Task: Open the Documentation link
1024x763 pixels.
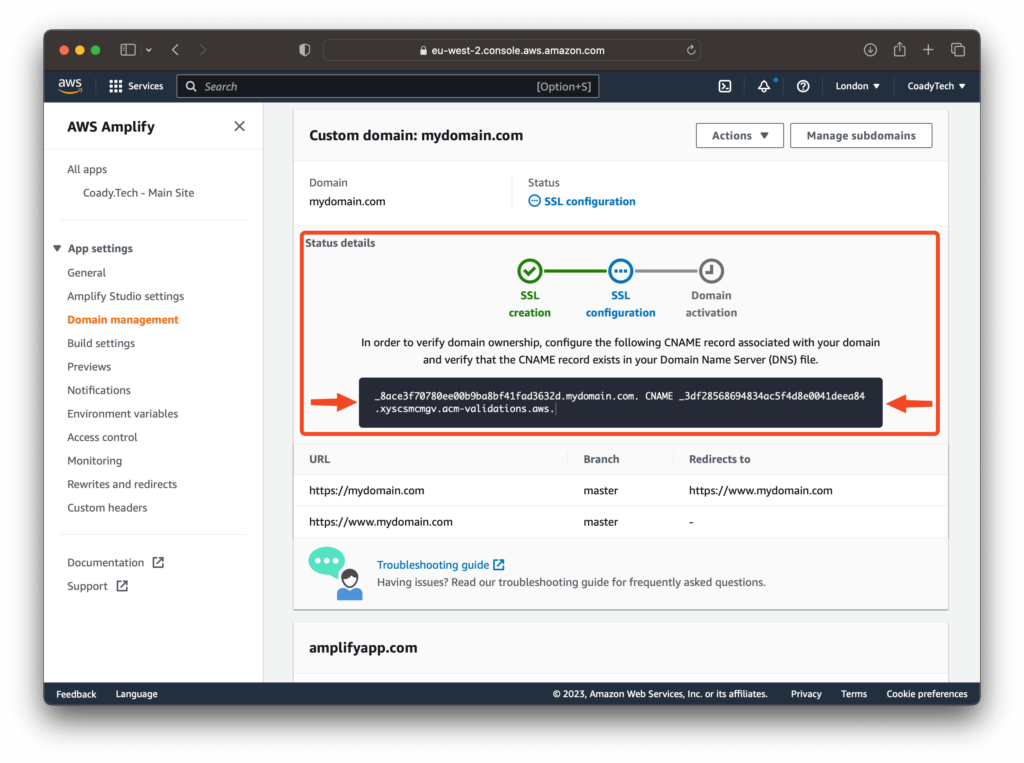Action: (106, 562)
